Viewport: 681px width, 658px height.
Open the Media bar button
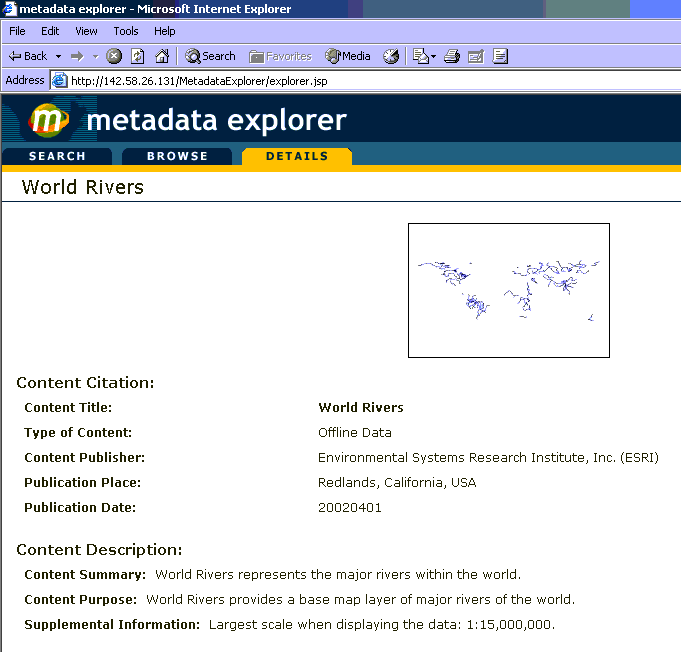click(347, 57)
